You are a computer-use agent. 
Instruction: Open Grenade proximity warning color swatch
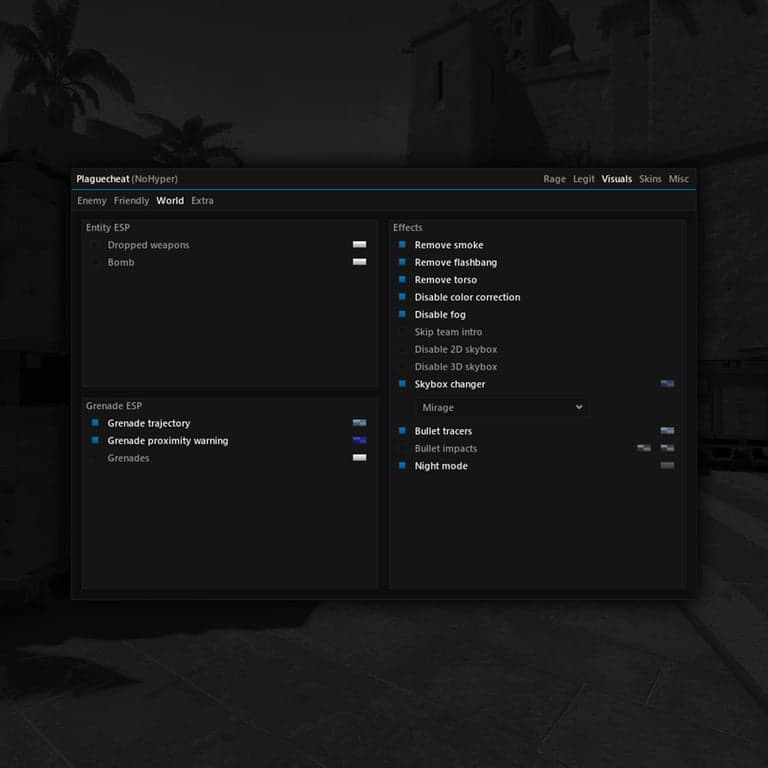(x=359, y=440)
